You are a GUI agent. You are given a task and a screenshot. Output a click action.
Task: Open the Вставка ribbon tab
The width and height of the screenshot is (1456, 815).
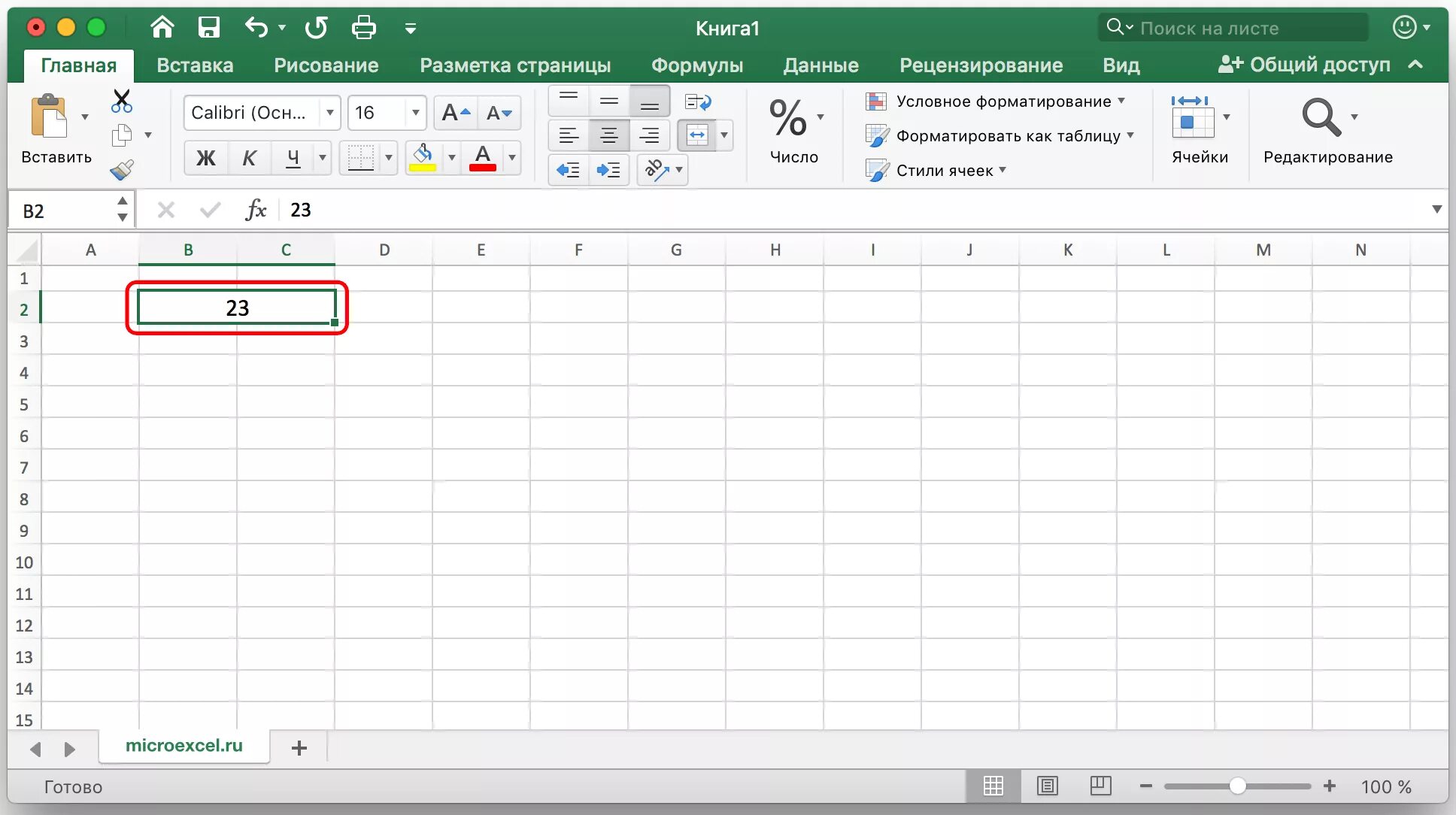point(195,65)
